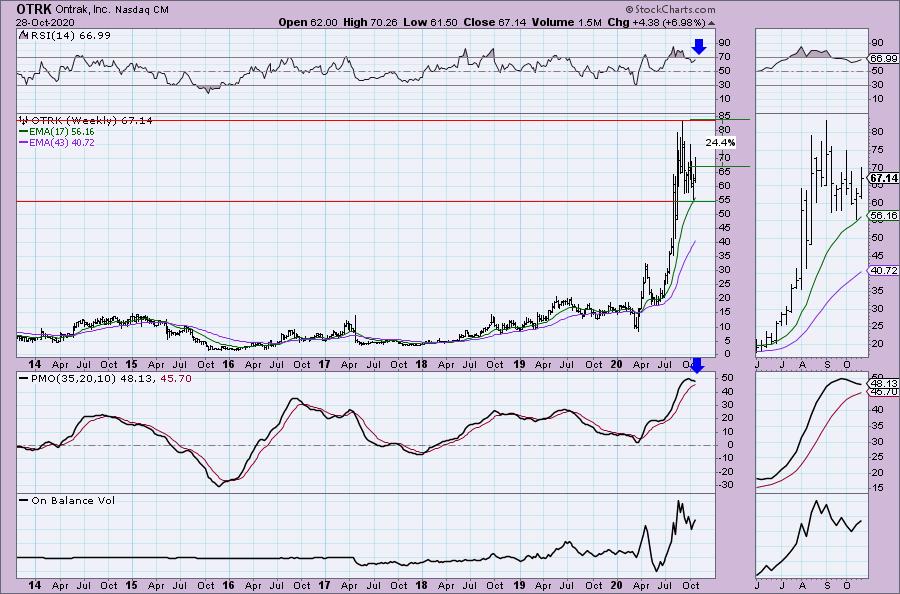Viewport: 900px width, 594px height.
Task: Click the black On Balance Vol swatch
Action: click(x=24, y=500)
